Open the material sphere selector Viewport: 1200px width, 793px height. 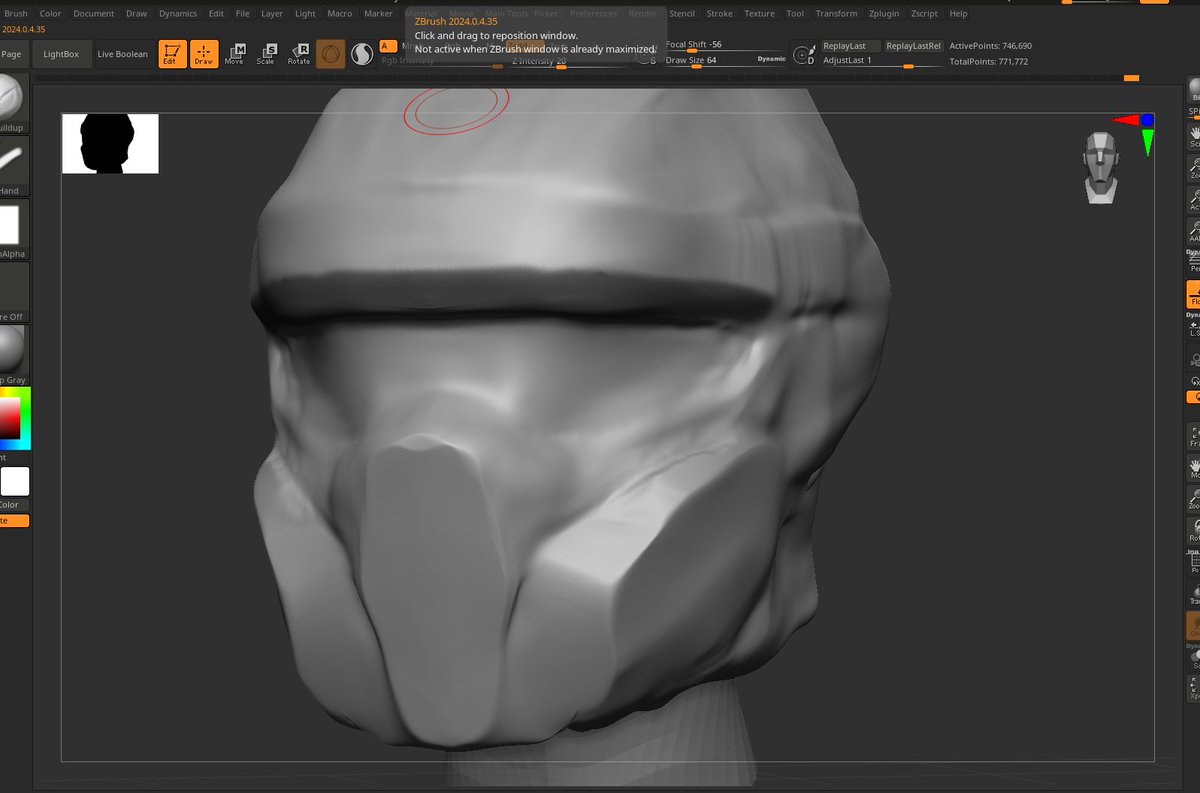(12, 352)
